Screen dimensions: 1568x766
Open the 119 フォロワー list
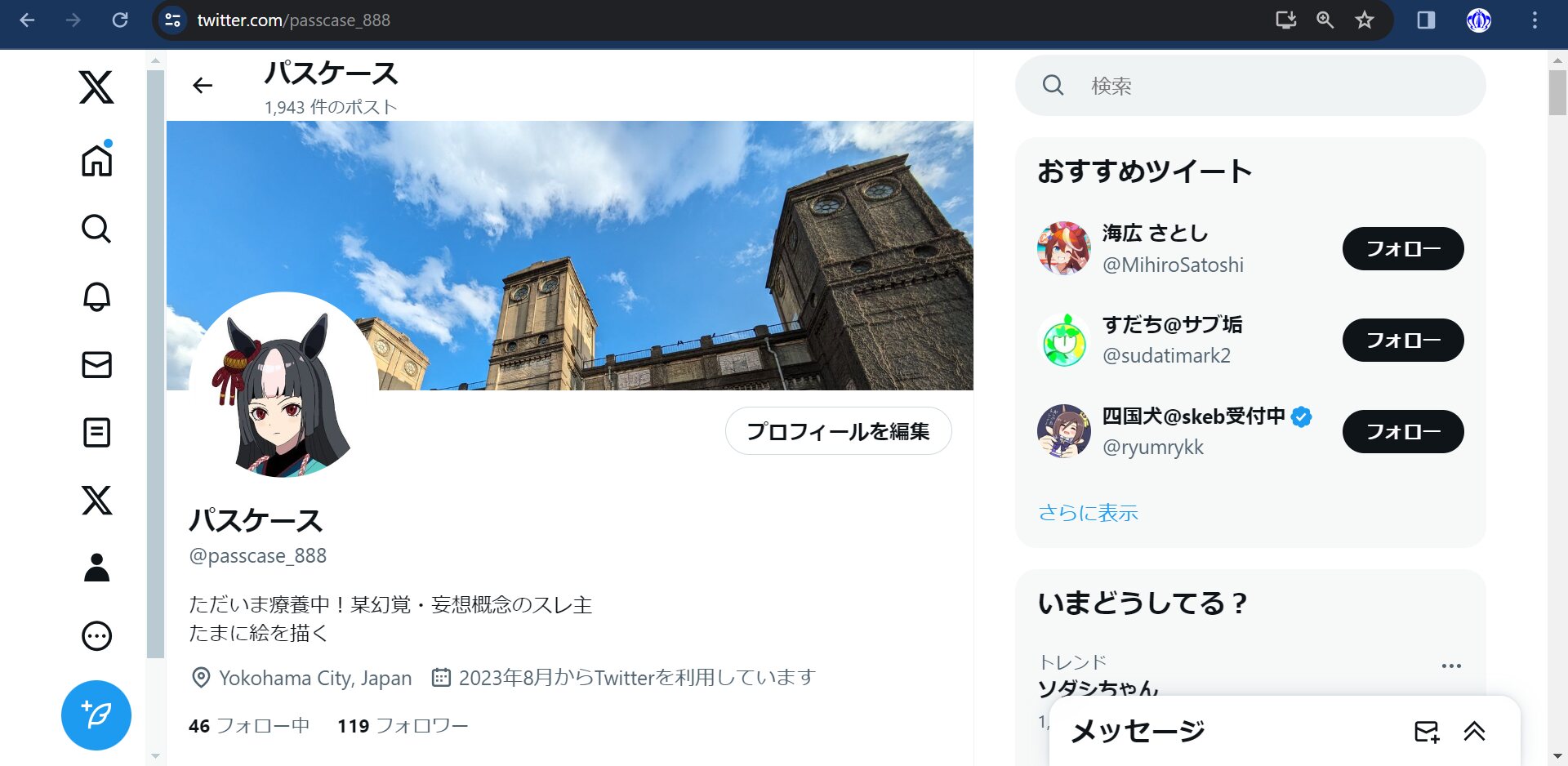click(403, 726)
